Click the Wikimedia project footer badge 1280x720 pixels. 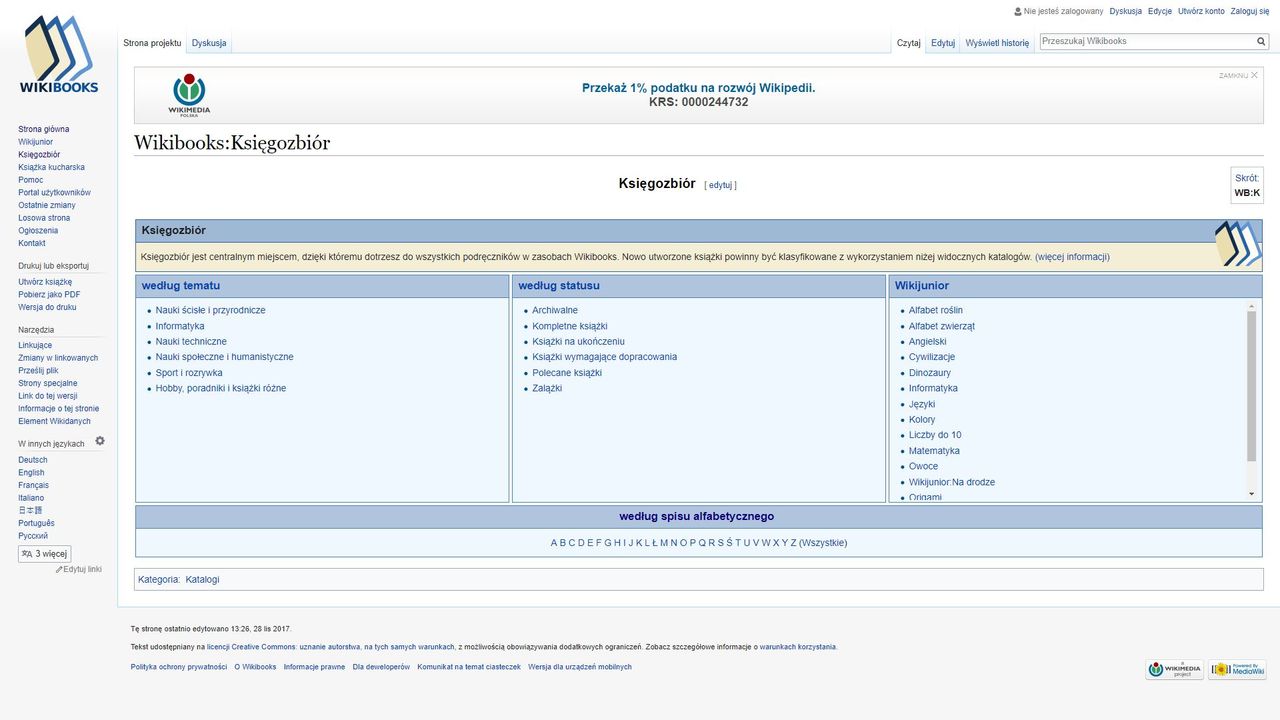[1175, 670]
